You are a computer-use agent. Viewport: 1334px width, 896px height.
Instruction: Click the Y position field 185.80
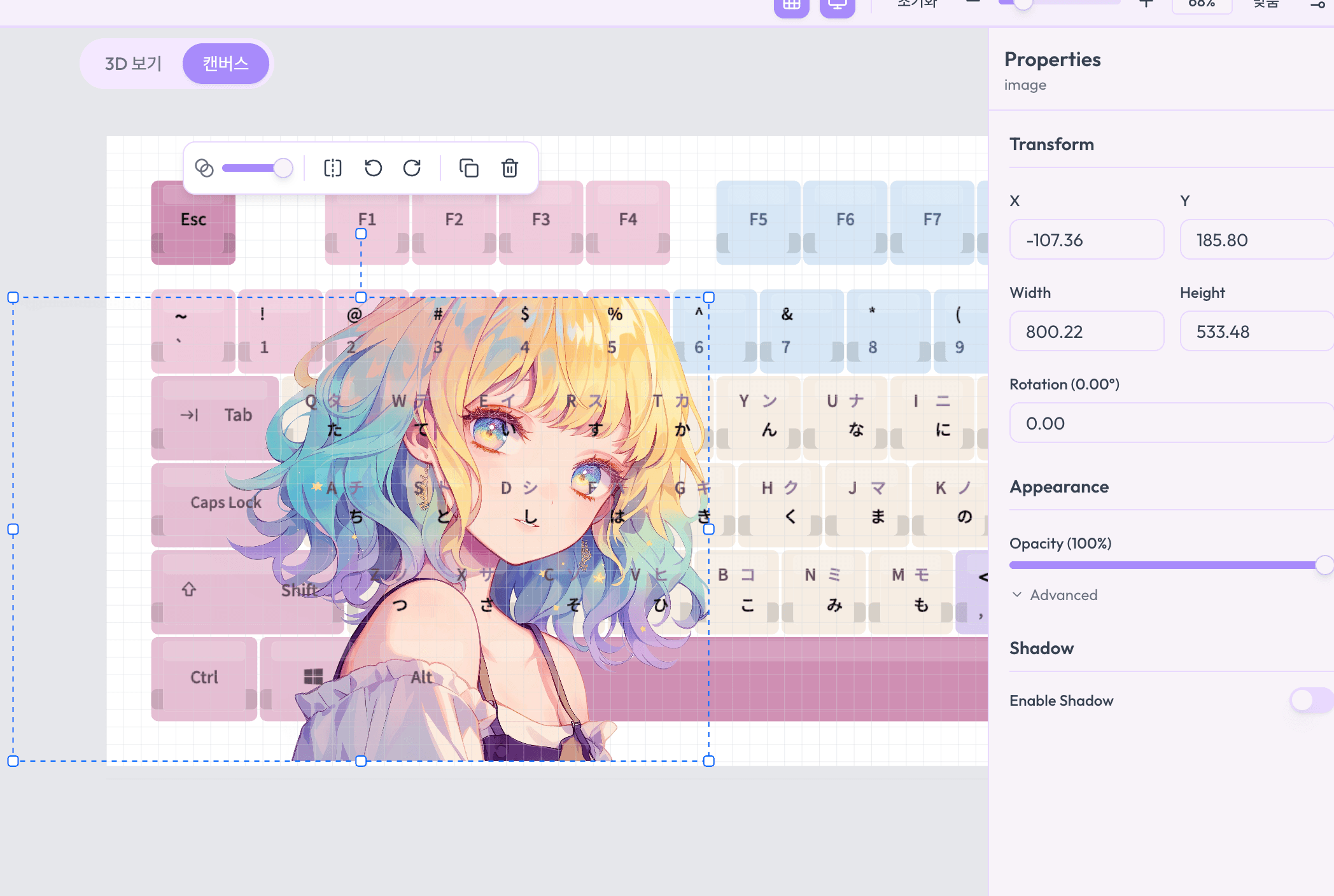1256,239
